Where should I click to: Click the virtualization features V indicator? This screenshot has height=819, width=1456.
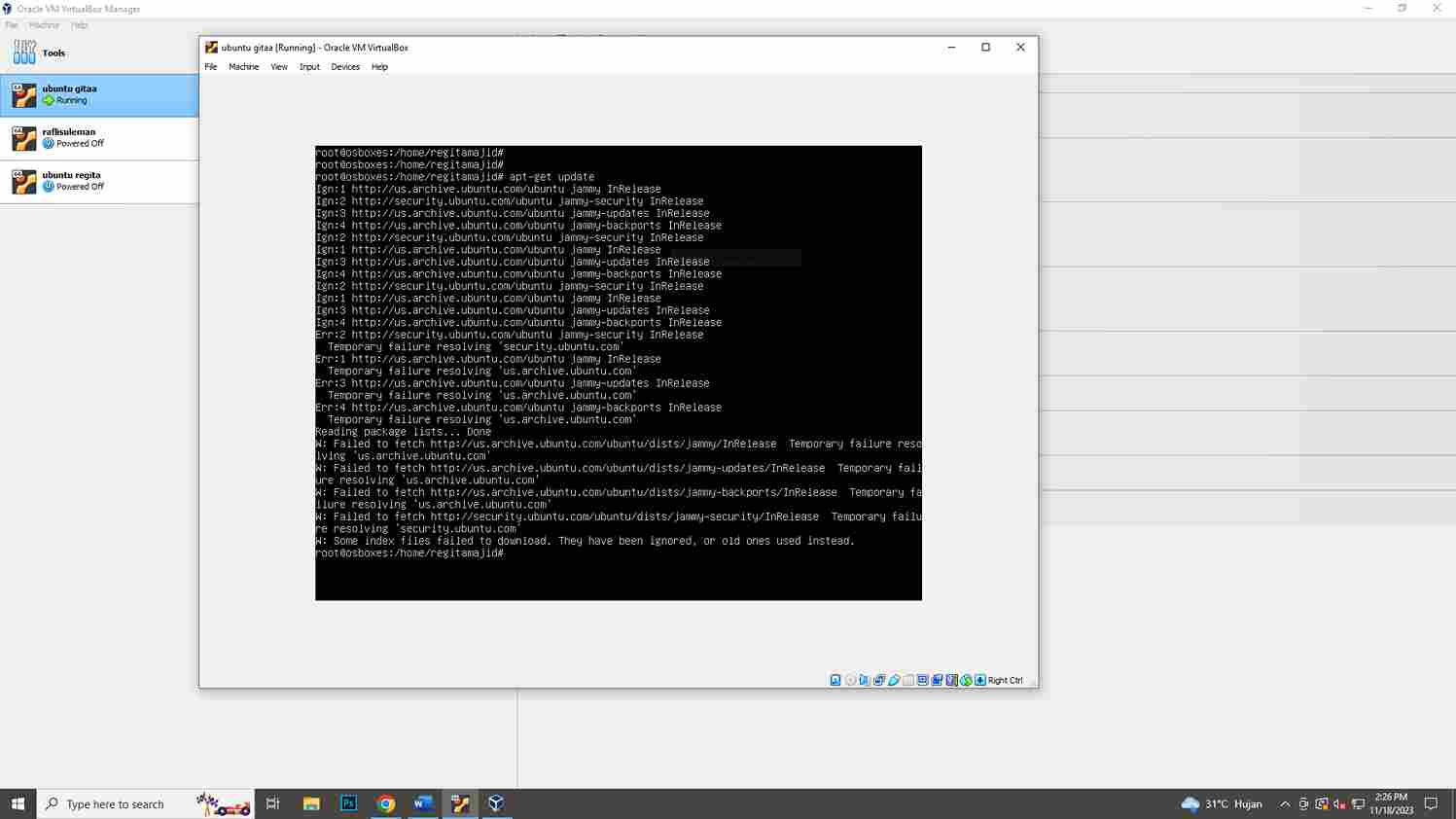pos(952,680)
